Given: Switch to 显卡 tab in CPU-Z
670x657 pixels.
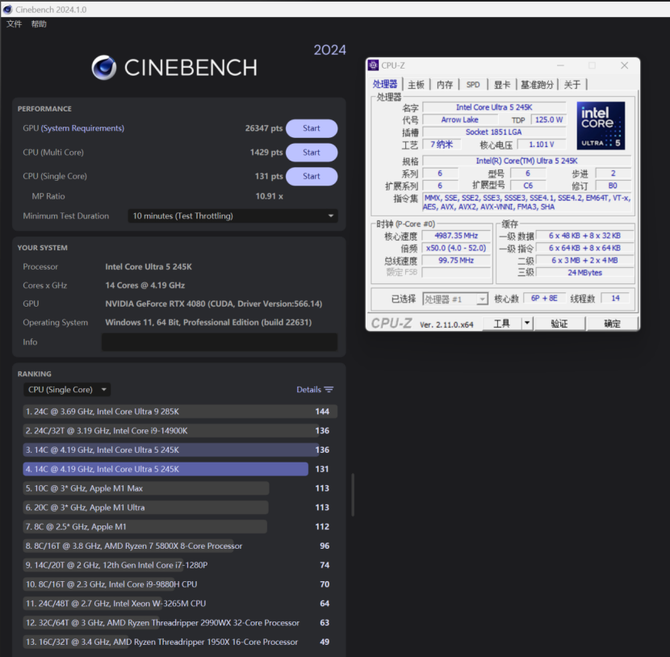Looking at the screenshot, I should coord(502,85).
